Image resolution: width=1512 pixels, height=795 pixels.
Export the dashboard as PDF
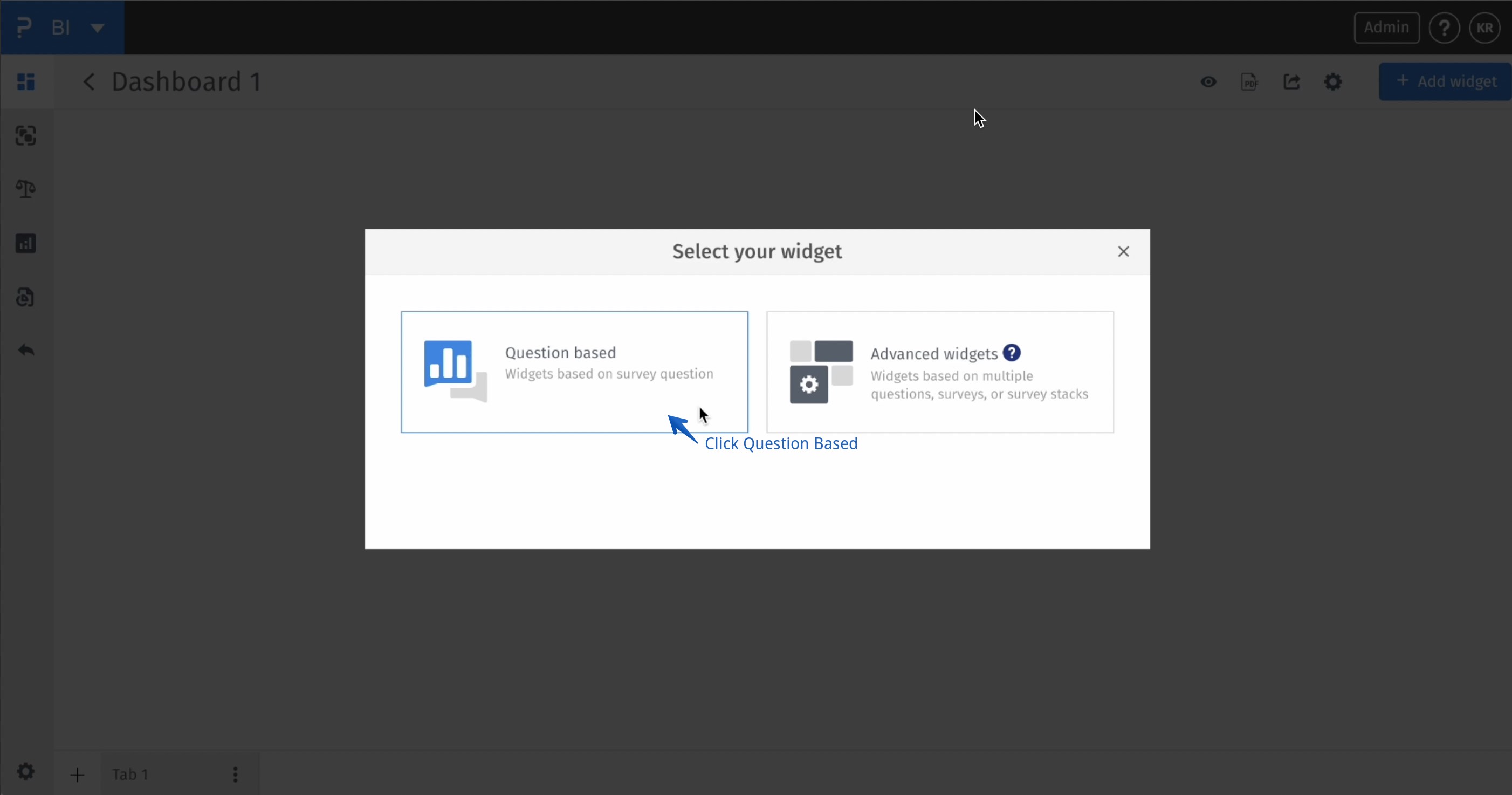click(1249, 81)
